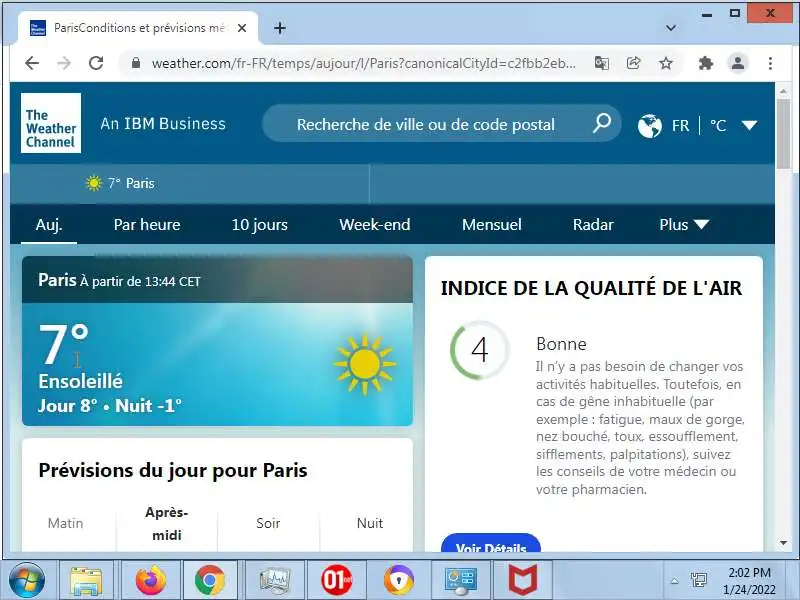
Task: Open the control panel taskbar icon
Action: [x=461, y=580]
